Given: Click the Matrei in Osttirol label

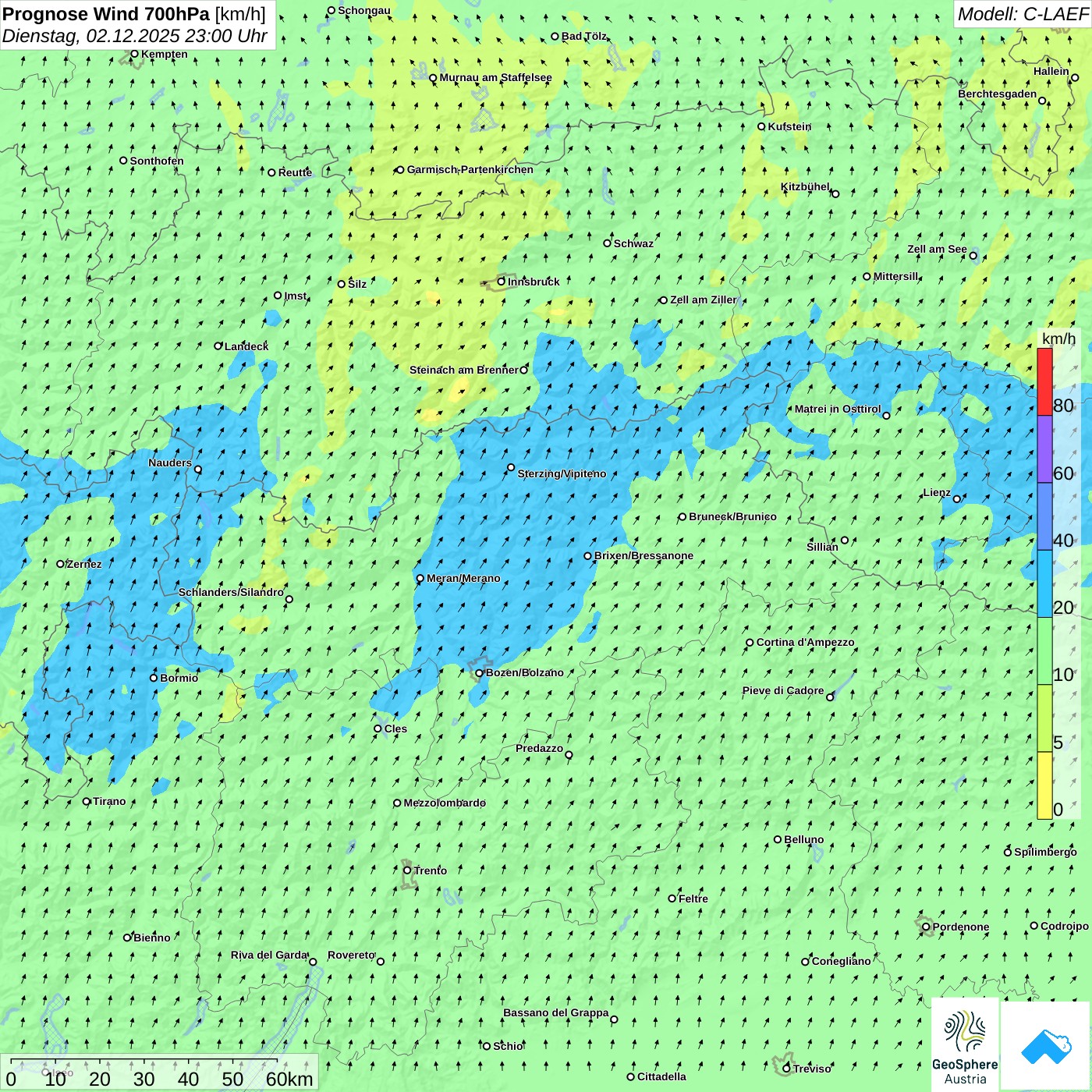Looking at the screenshot, I should pos(838,409).
